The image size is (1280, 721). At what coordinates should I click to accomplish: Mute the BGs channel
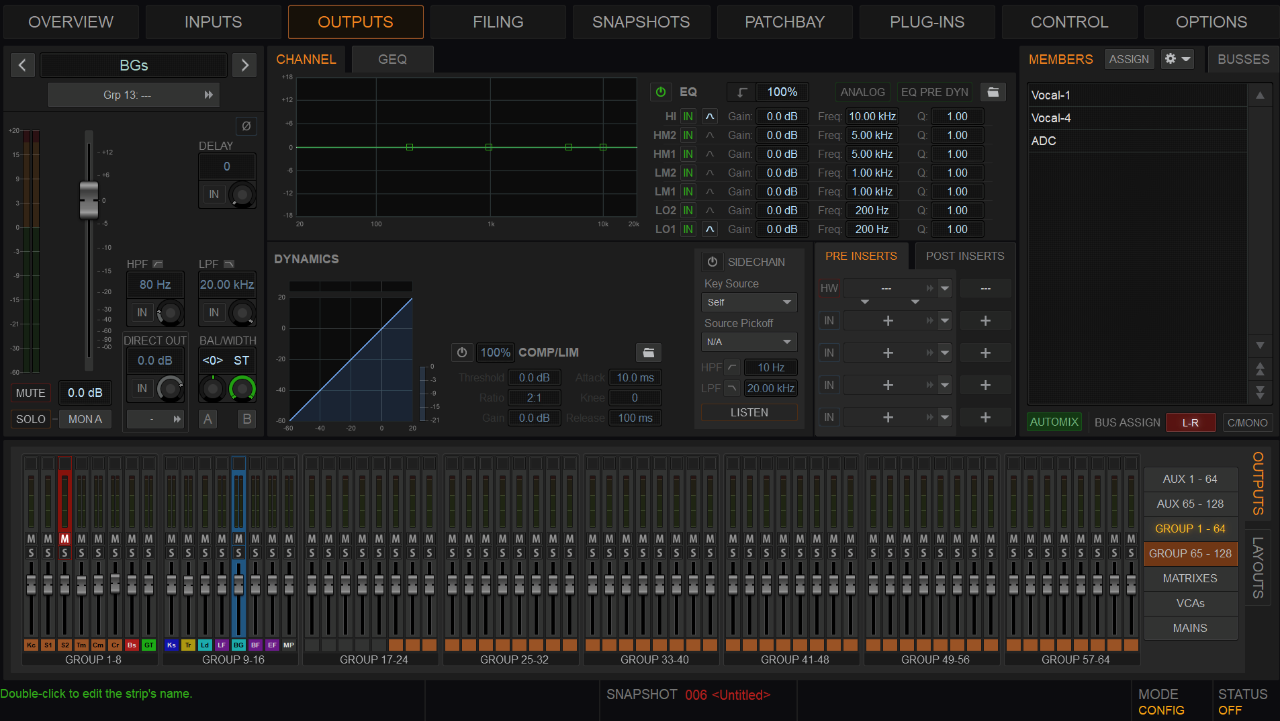(x=31, y=393)
